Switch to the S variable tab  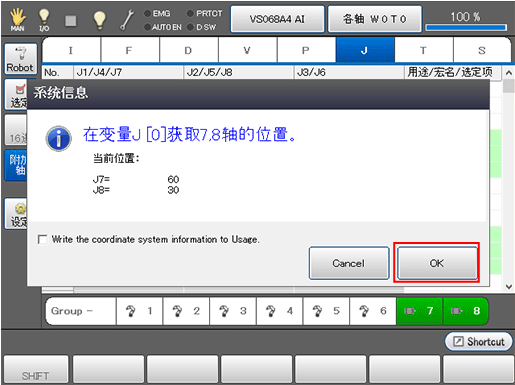(482, 50)
